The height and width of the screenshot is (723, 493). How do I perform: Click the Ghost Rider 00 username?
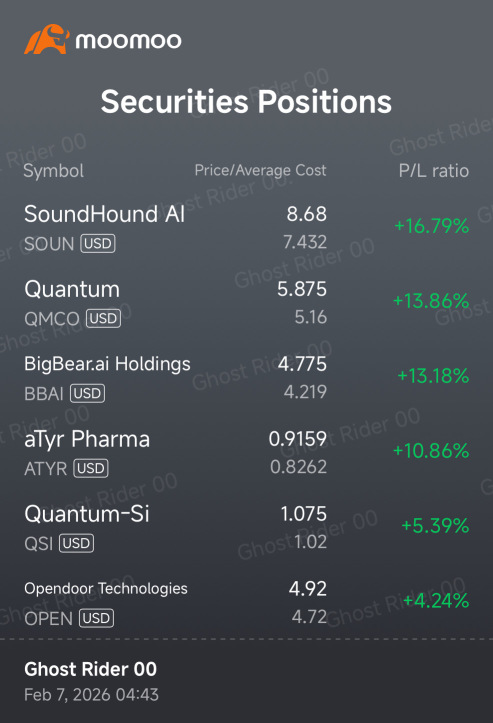point(90,669)
